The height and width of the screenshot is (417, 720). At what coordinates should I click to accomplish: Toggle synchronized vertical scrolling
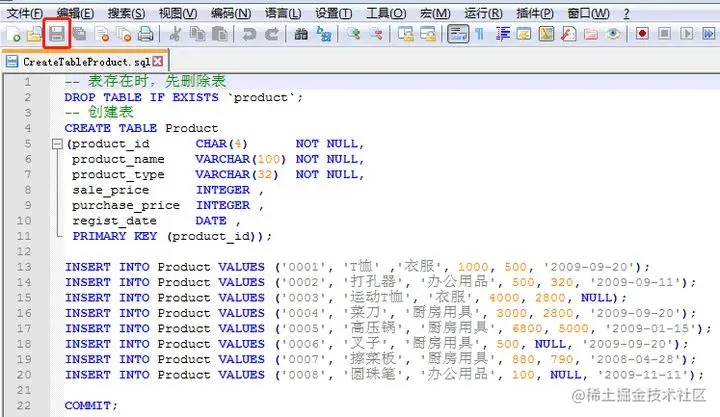tap(405, 34)
